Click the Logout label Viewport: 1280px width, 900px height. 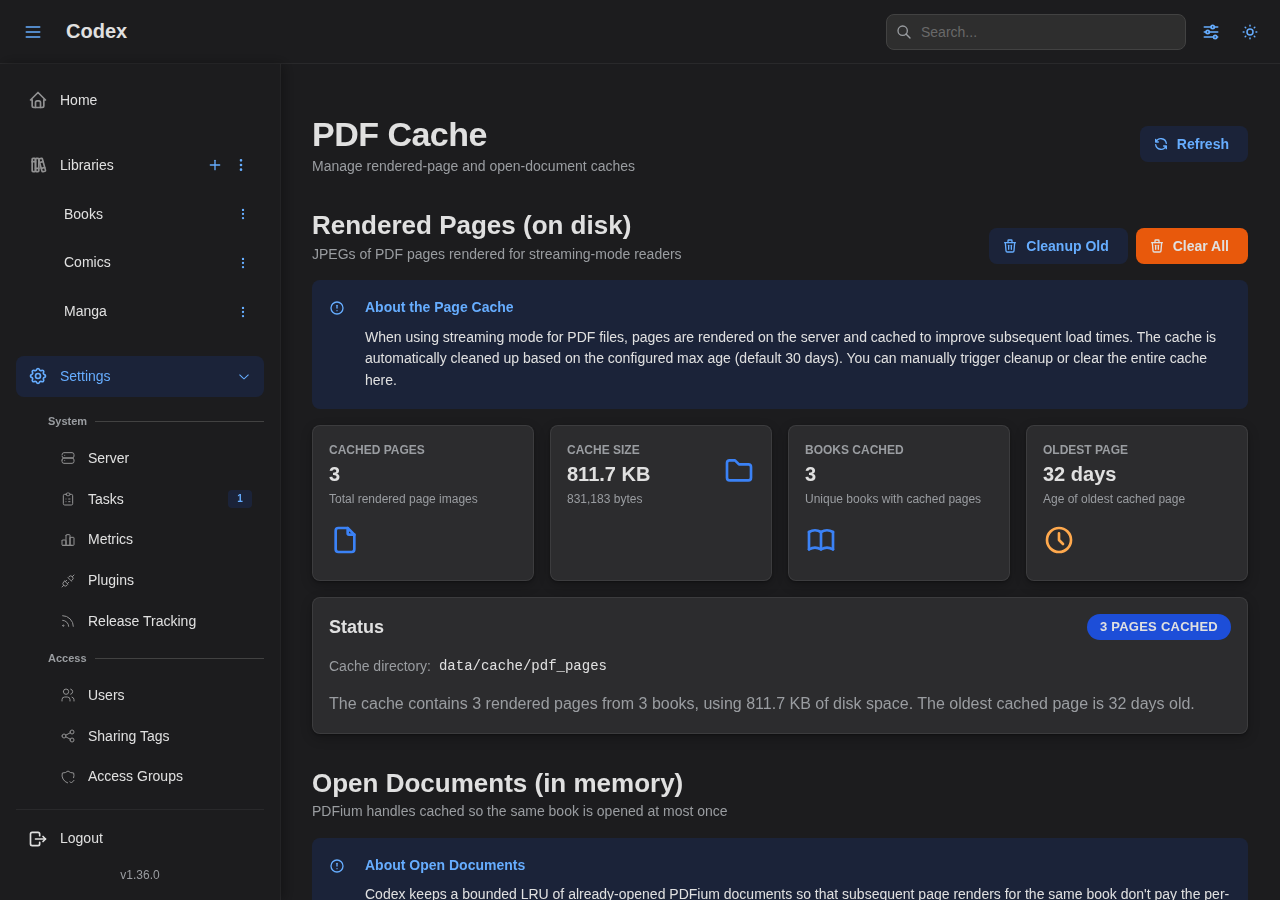[81, 838]
